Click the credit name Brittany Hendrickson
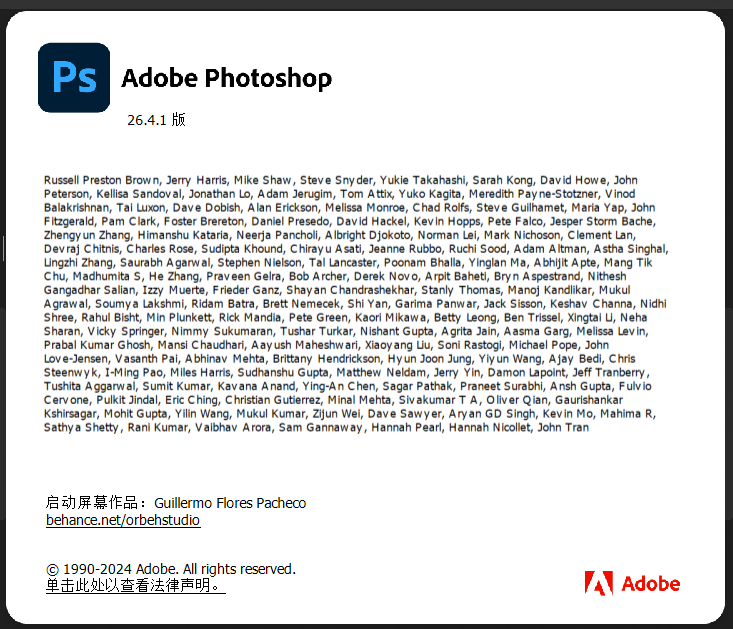Viewport: 733px width, 629px height. coord(326,358)
